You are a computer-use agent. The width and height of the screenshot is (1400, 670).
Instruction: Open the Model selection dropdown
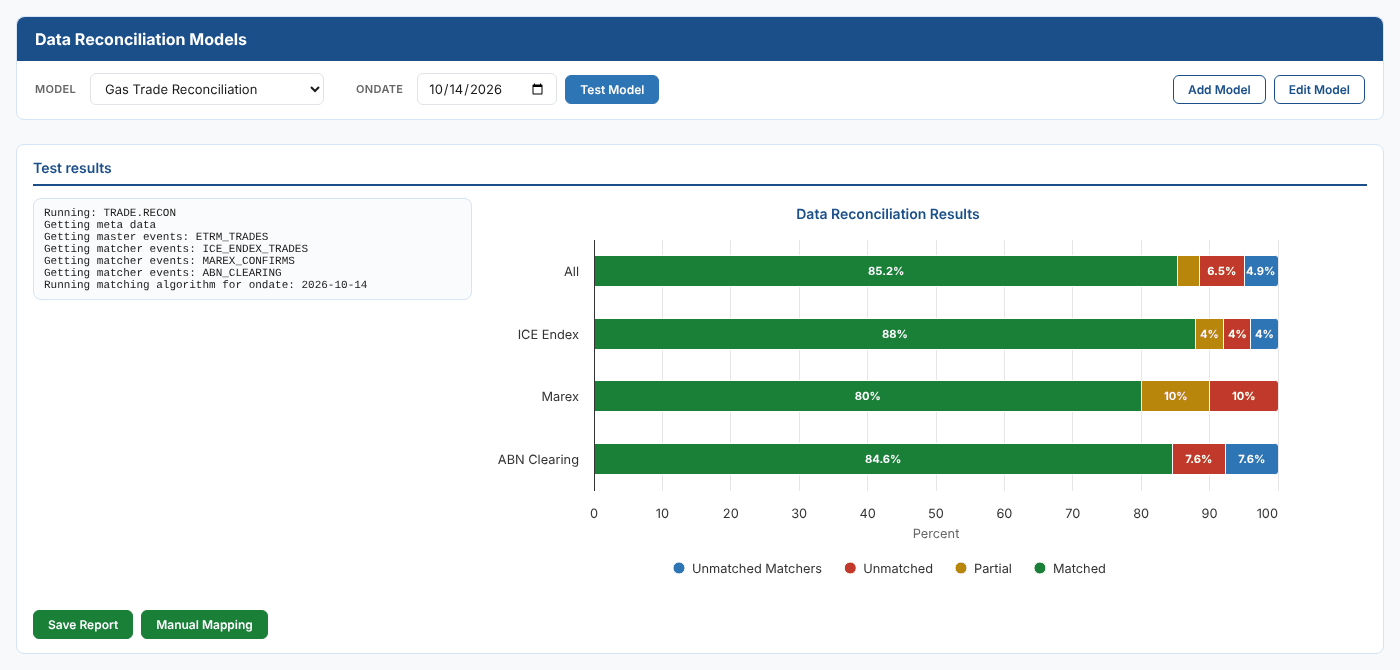(207, 89)
